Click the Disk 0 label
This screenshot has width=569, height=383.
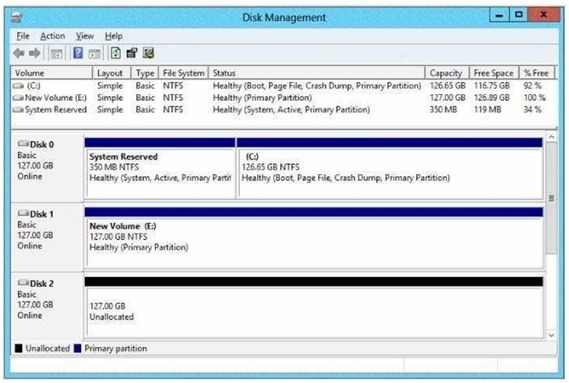pos(42,144)
